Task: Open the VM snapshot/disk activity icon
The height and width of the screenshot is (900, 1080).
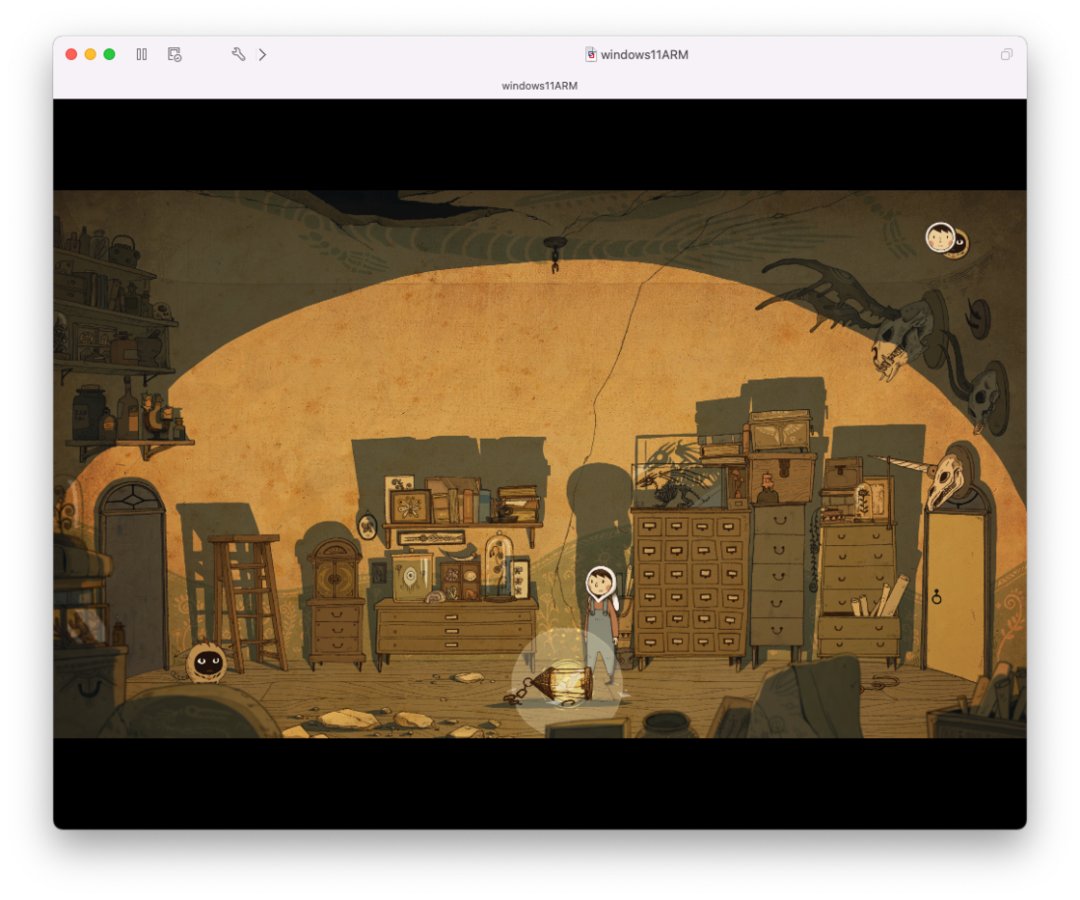Action: [174, 54]
